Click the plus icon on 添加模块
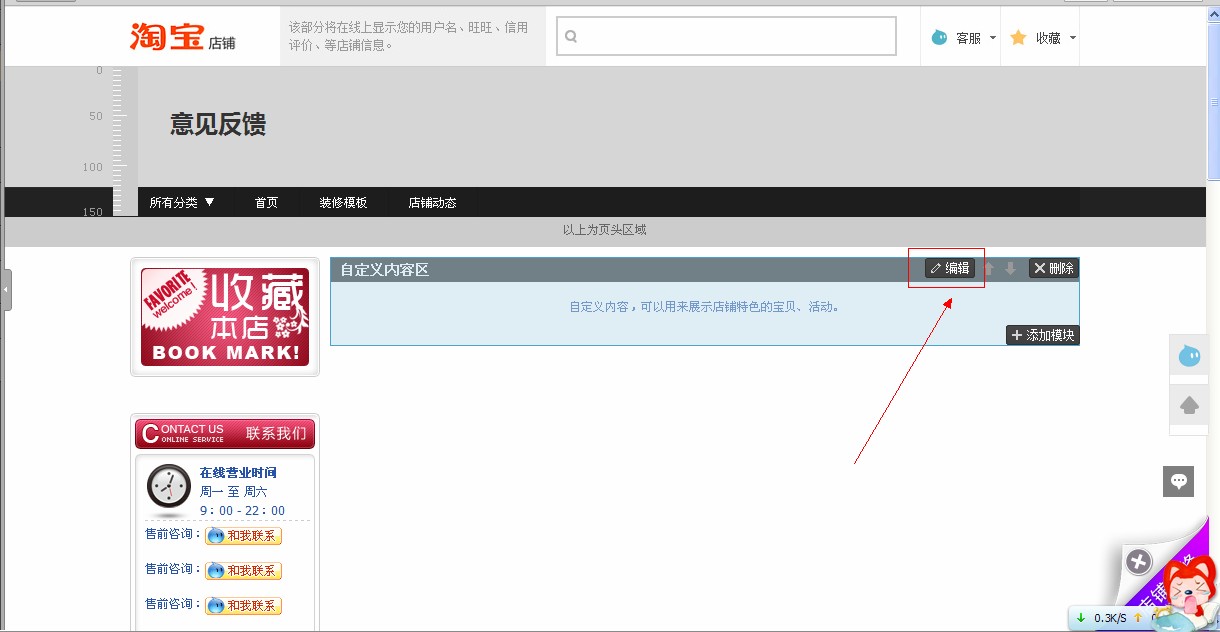The width and height of the screenshot is (1220, 632). pos(1018,335)
